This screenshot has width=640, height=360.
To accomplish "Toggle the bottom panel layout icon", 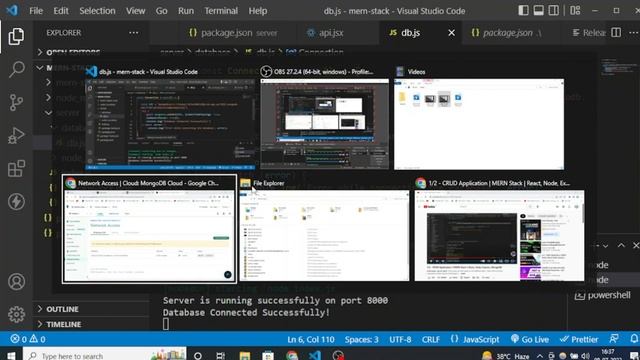I will [538, 11].
